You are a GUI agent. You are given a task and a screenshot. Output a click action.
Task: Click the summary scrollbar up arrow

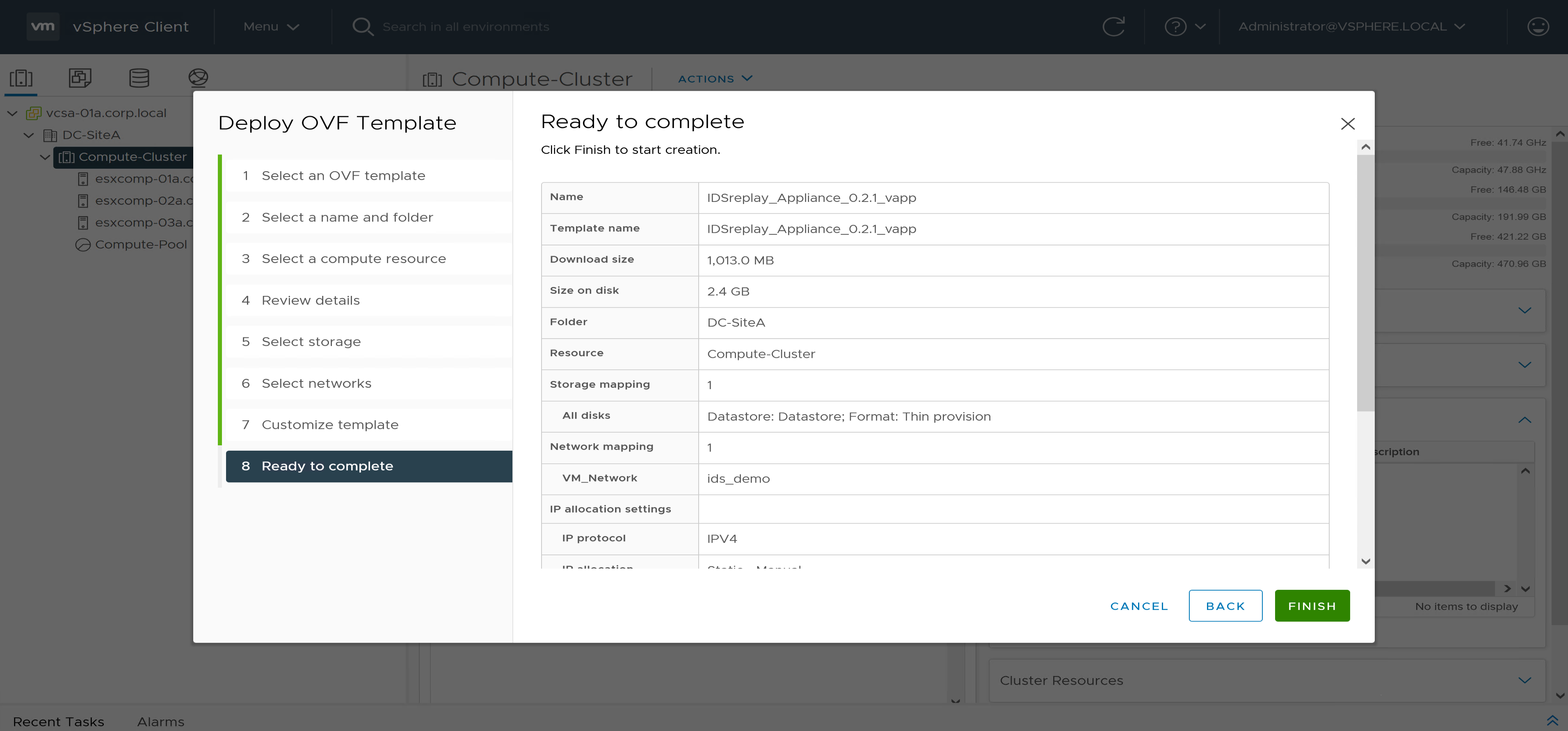pos(1365,147)
